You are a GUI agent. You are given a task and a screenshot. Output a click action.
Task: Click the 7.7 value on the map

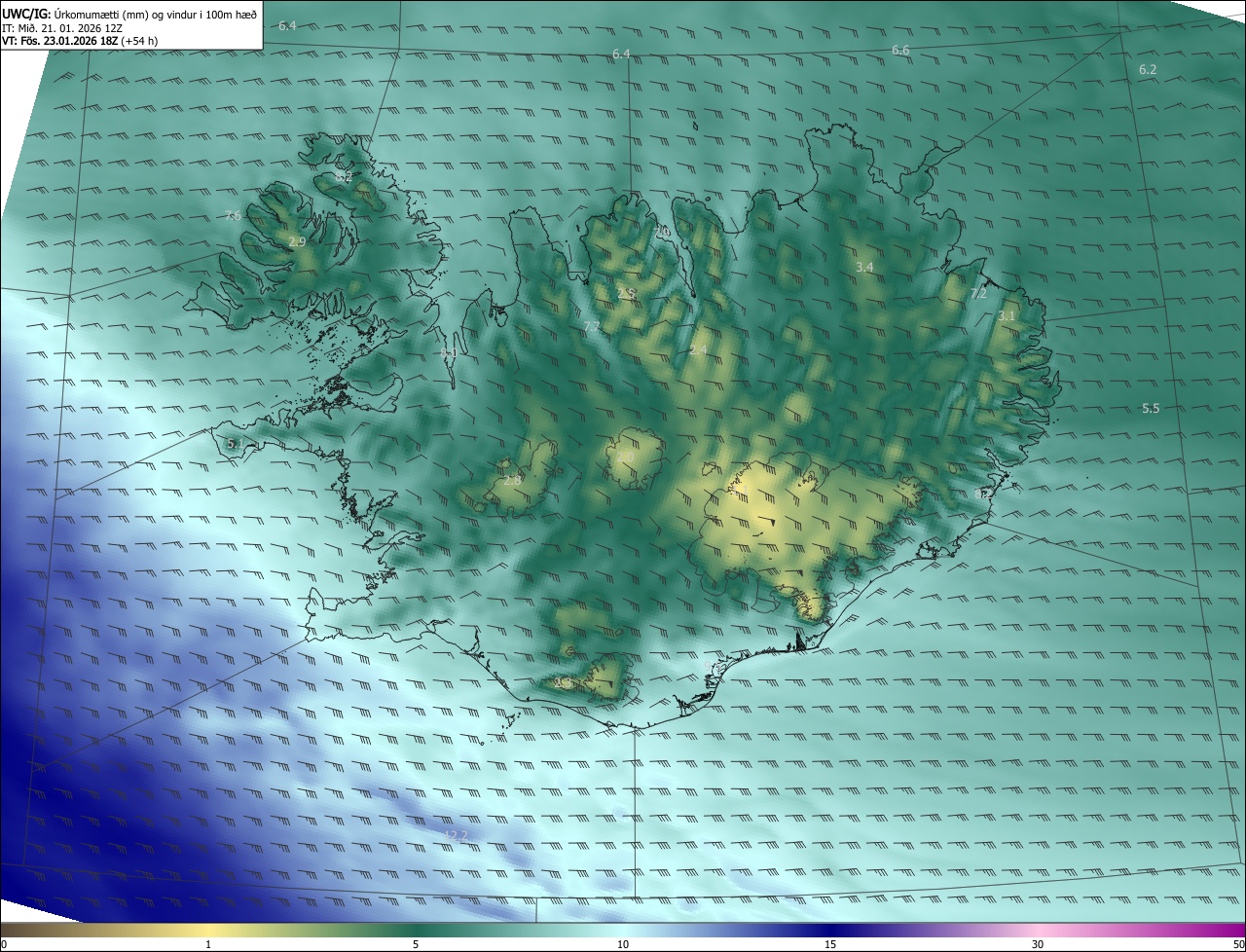click(592, 326)
